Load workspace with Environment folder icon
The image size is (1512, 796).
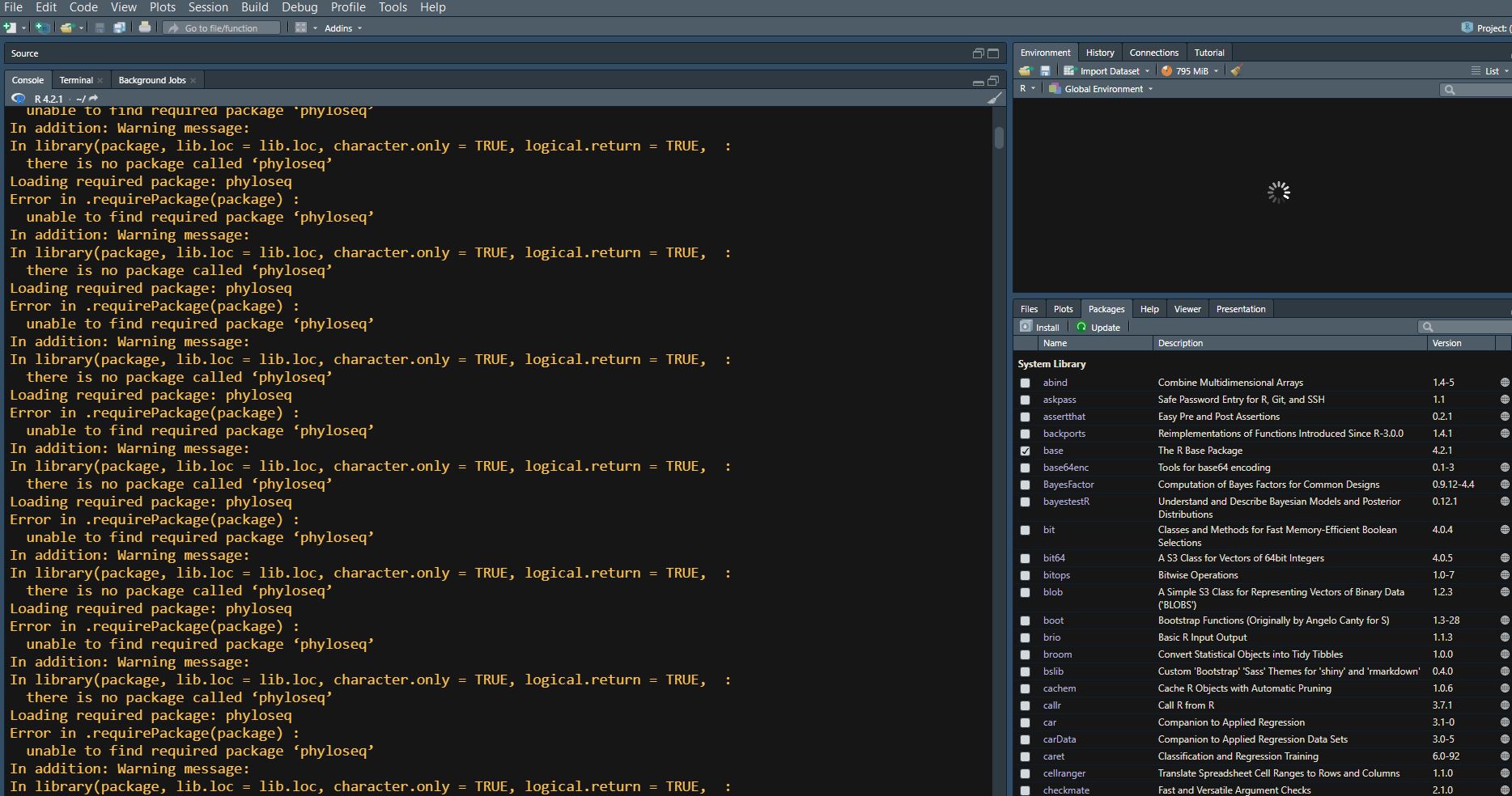[x=1026, y=71]
